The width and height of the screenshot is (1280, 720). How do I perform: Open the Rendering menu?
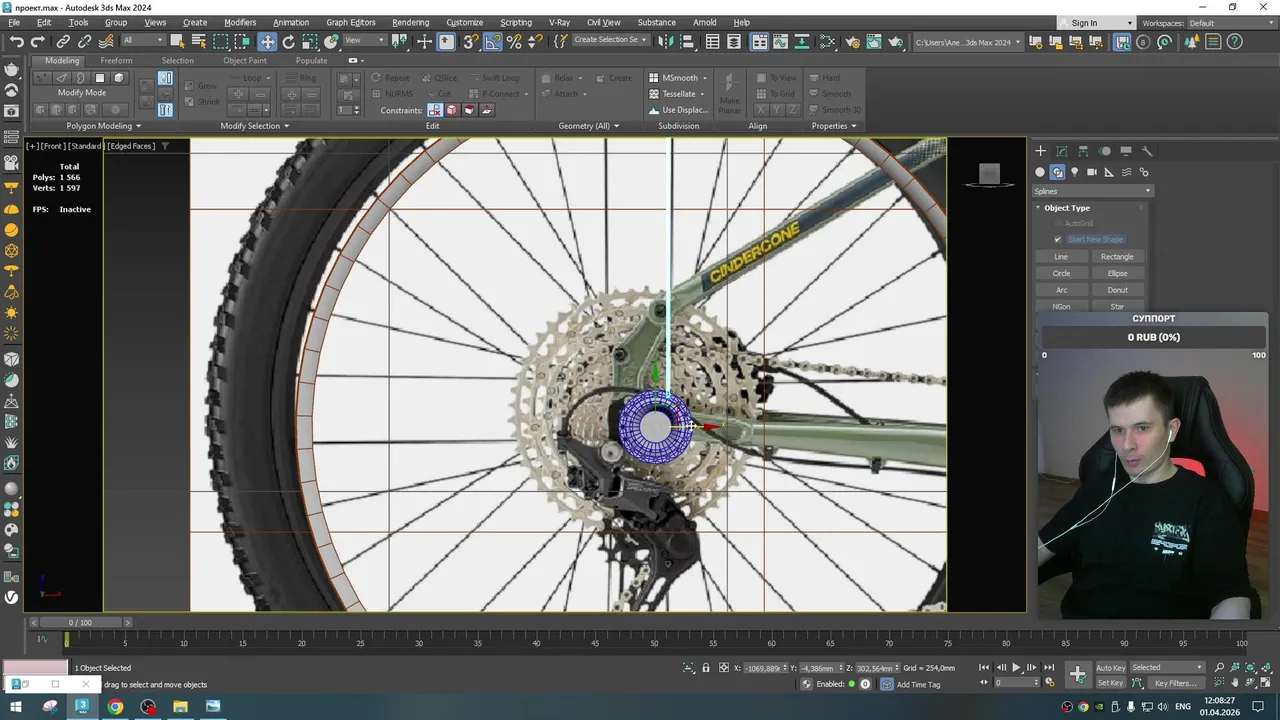point(410,22)
